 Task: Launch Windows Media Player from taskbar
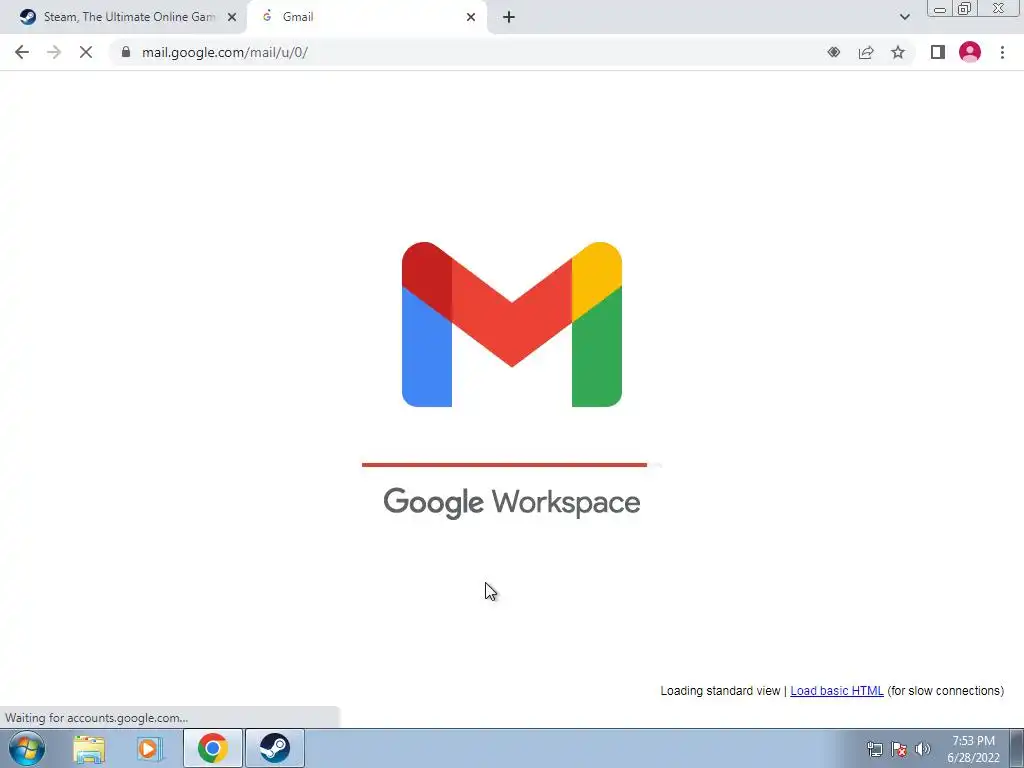pyautogui.click(x=150, y=748)
